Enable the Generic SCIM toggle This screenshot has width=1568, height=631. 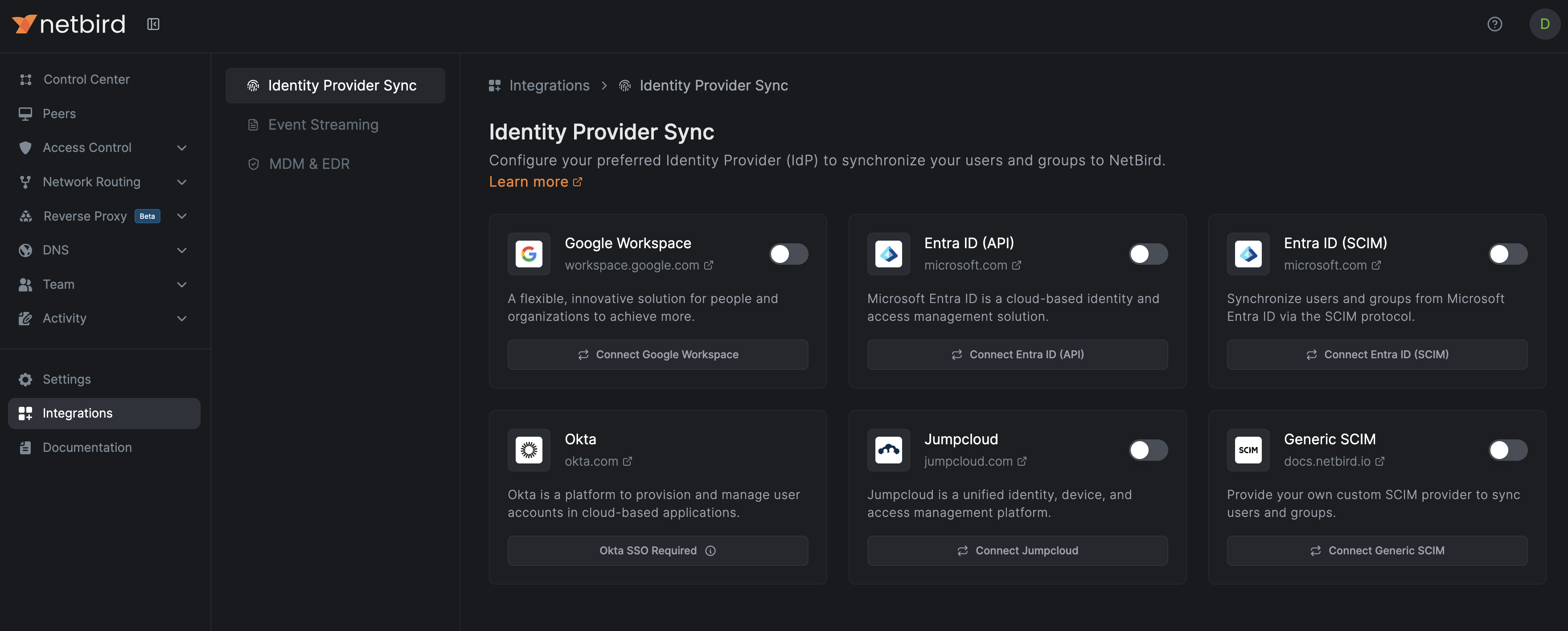pyautogui.click(x=1508, y=450)
